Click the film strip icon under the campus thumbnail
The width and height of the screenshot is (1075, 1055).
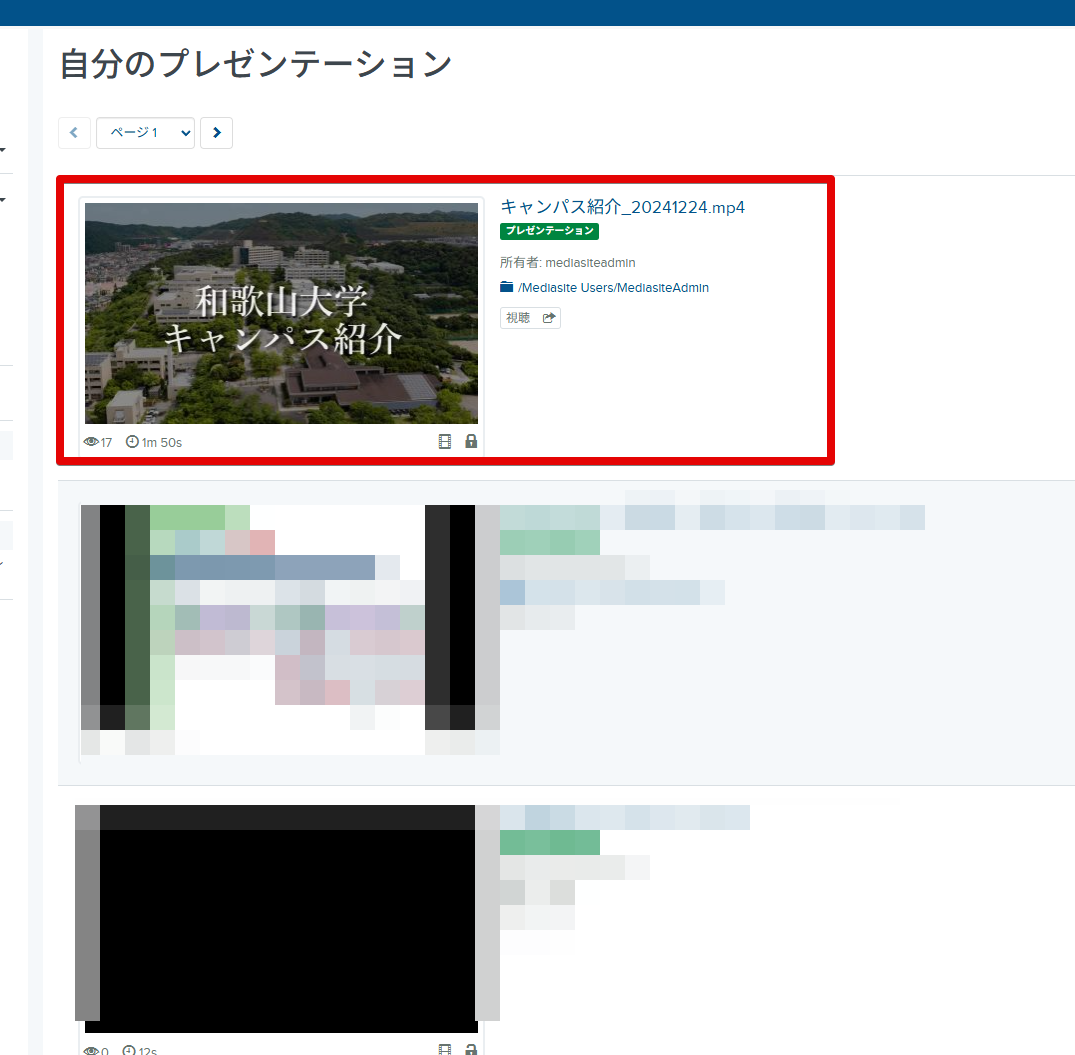click(445, 442)
